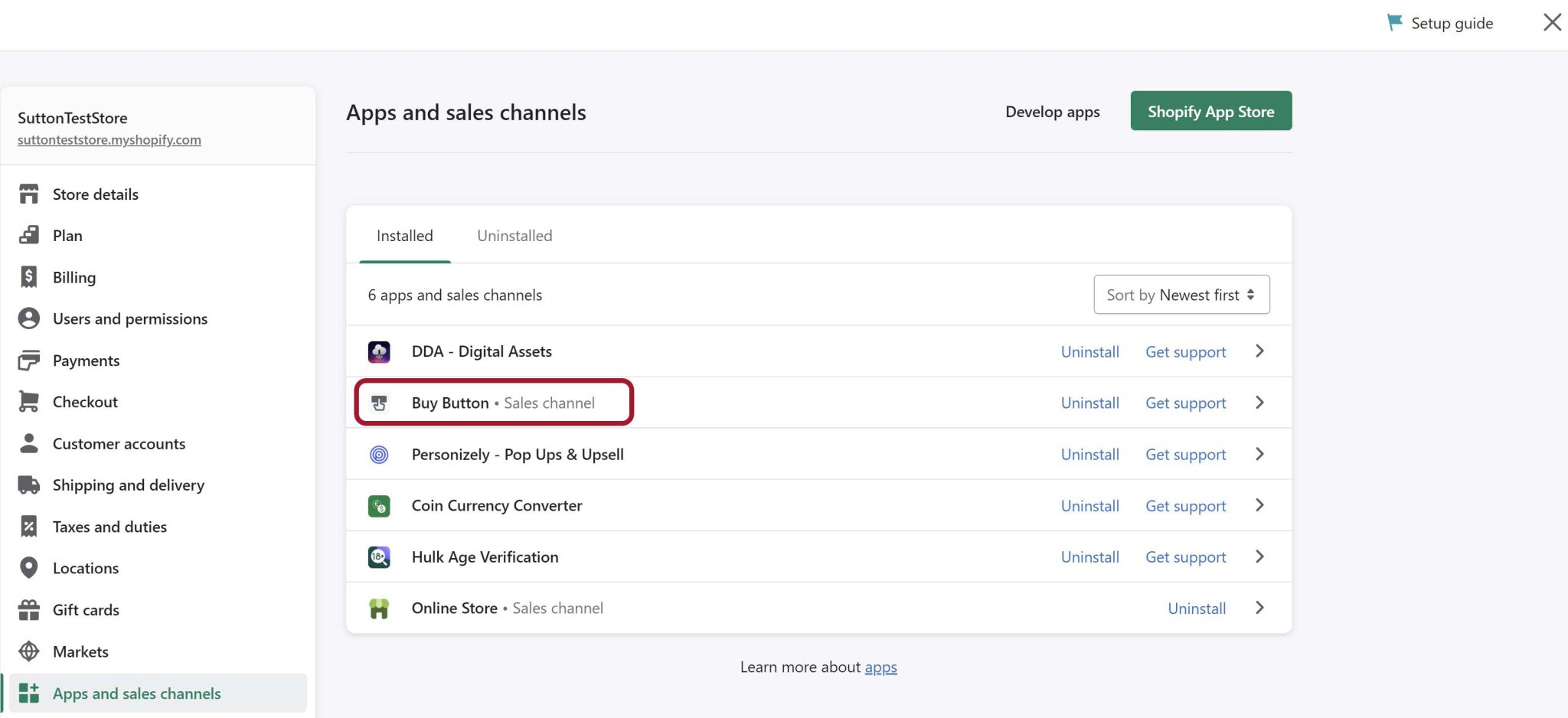Click the Store details storefront icon
1568x718 pixels.
click(x=29, y=194)
